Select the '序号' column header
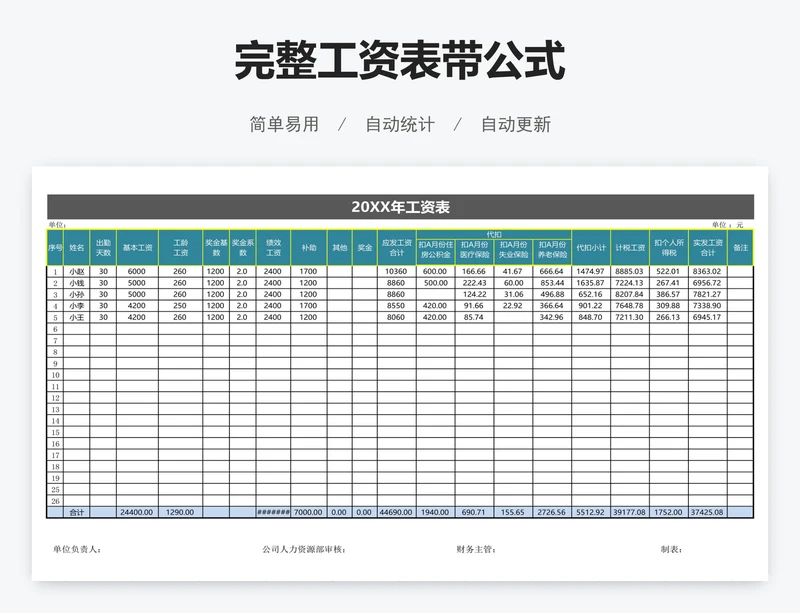 (55, 248)
